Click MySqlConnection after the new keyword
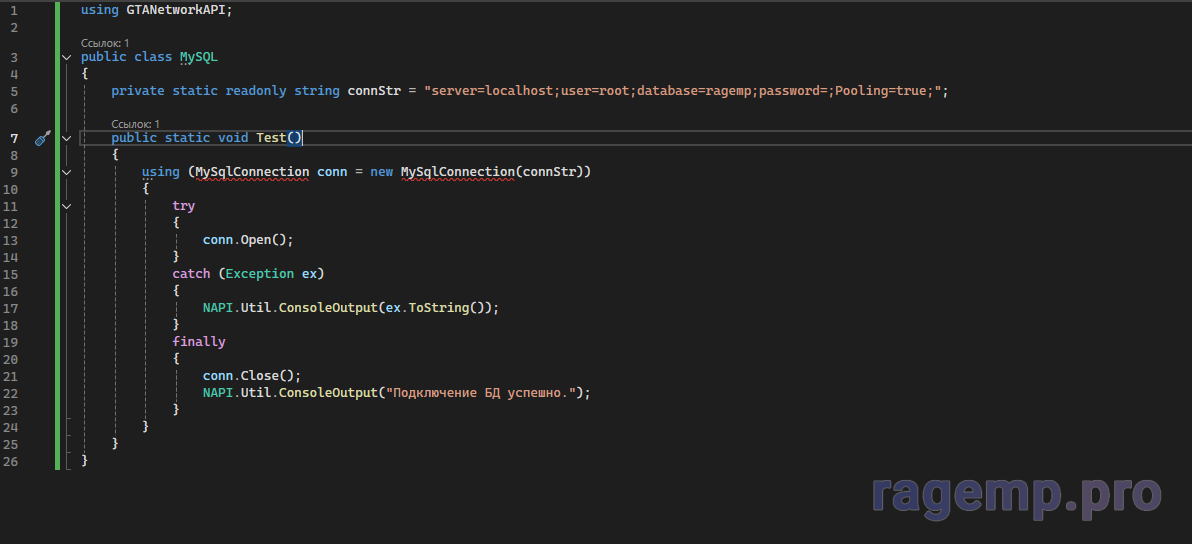 (457, 172)
